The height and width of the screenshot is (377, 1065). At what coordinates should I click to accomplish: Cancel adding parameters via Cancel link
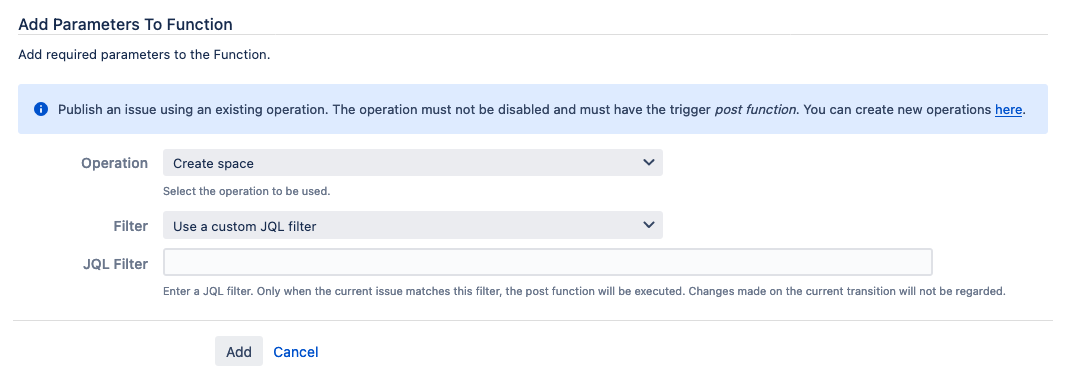click(x=295, y=352)
